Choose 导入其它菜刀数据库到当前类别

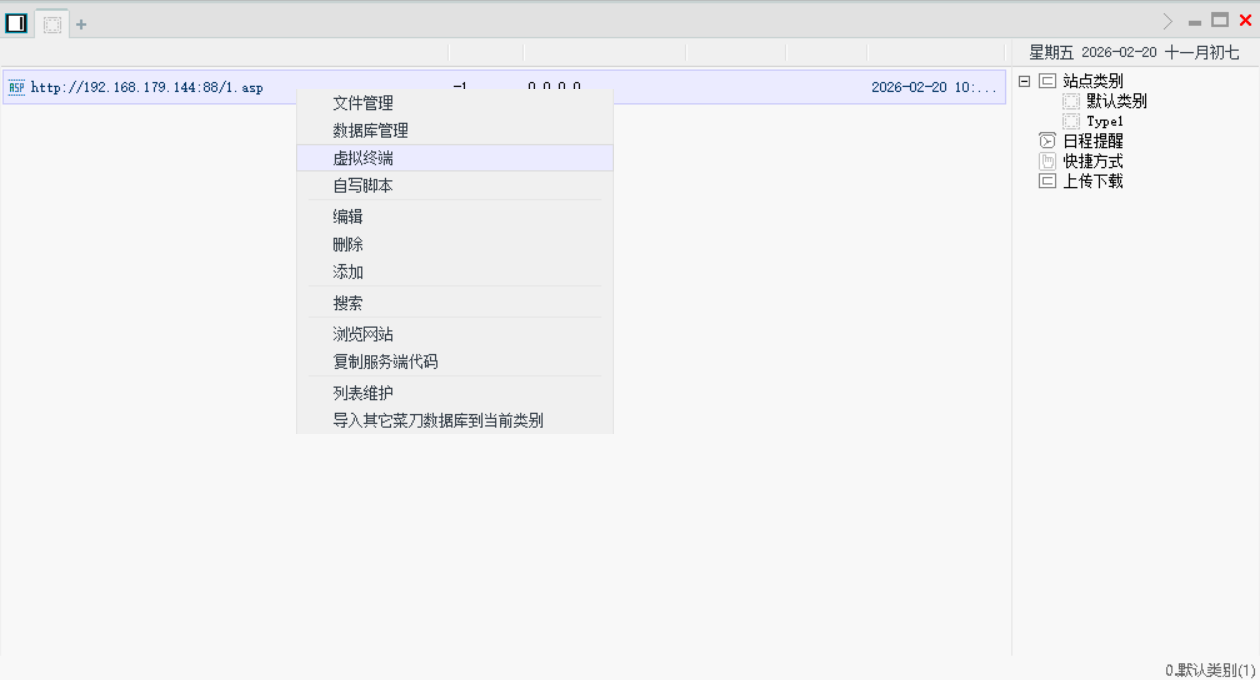tap(455, 420)
